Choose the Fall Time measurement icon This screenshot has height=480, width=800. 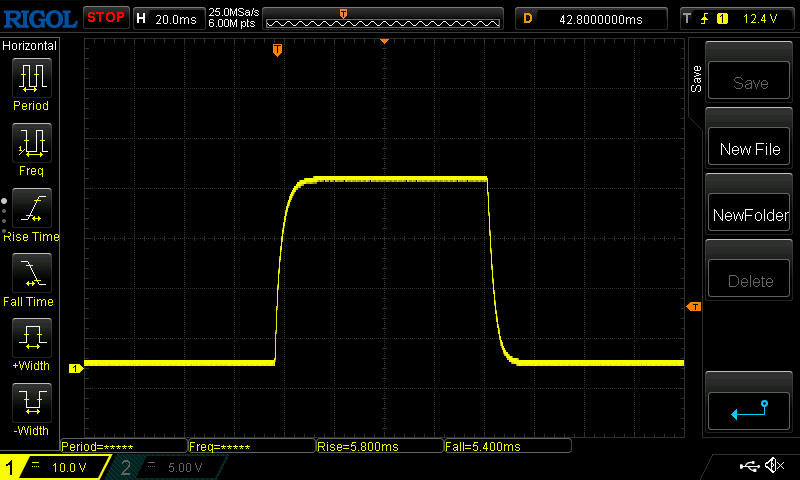click(x=31, y=273)
